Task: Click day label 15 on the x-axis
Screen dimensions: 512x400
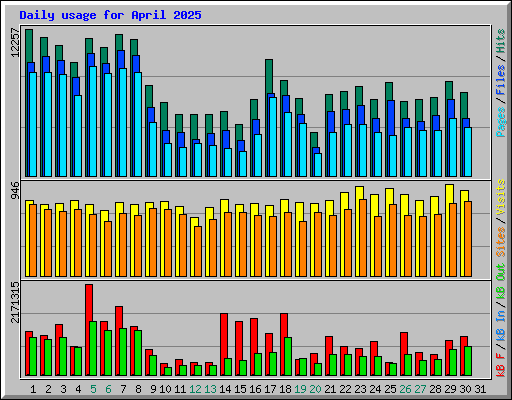Action: [240, 389]
